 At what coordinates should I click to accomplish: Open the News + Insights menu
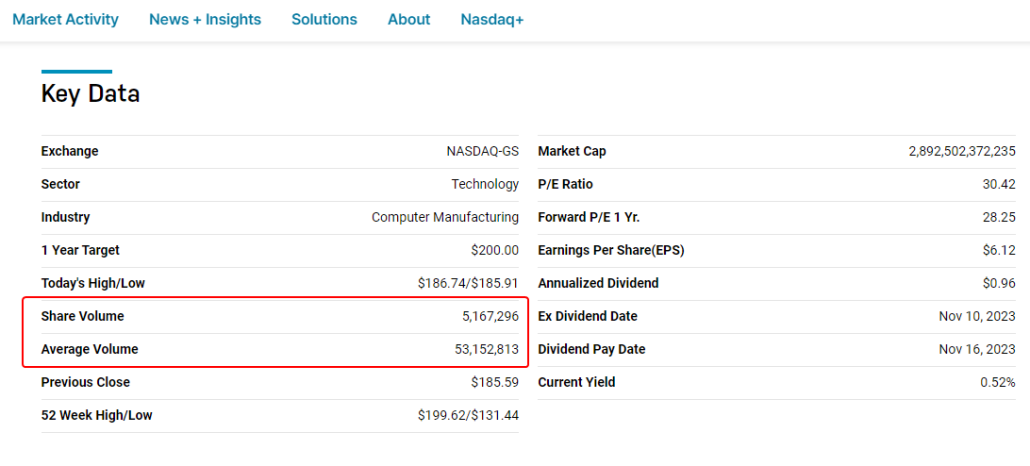205,19
